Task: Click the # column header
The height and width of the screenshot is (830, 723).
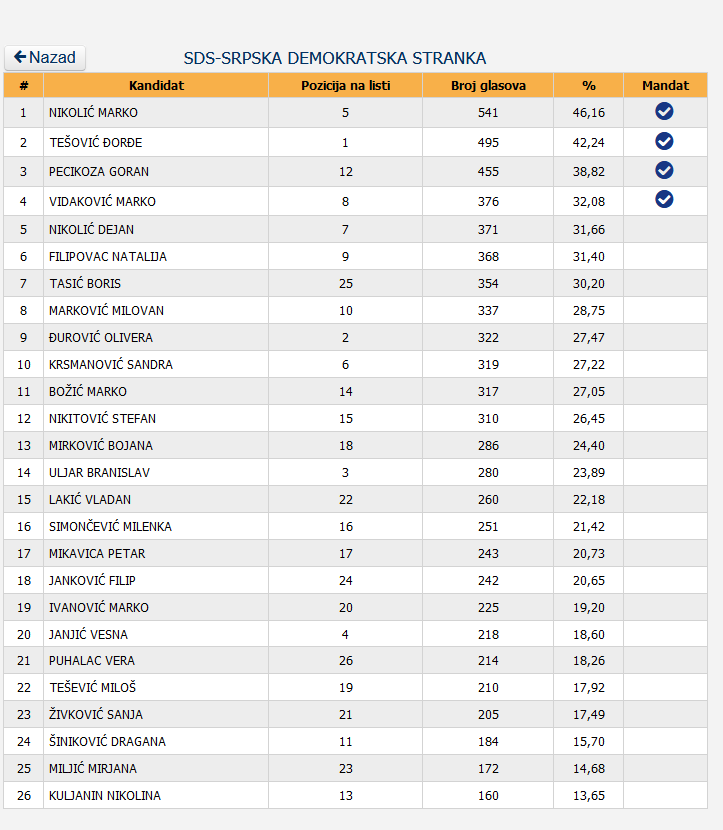Action: click(23, 86)
